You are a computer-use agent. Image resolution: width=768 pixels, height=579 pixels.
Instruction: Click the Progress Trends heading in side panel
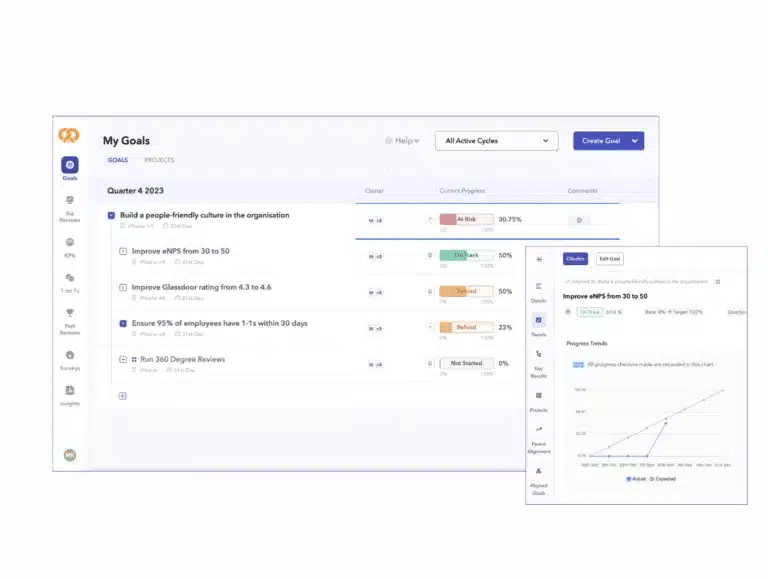pyautogui.click(x=587, y=344)
